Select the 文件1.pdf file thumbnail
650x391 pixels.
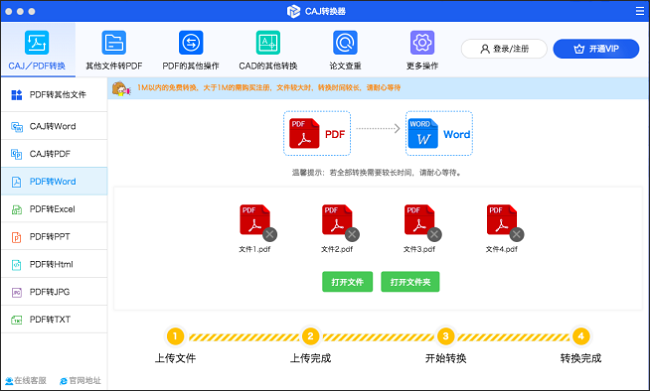tap(255, 220)
